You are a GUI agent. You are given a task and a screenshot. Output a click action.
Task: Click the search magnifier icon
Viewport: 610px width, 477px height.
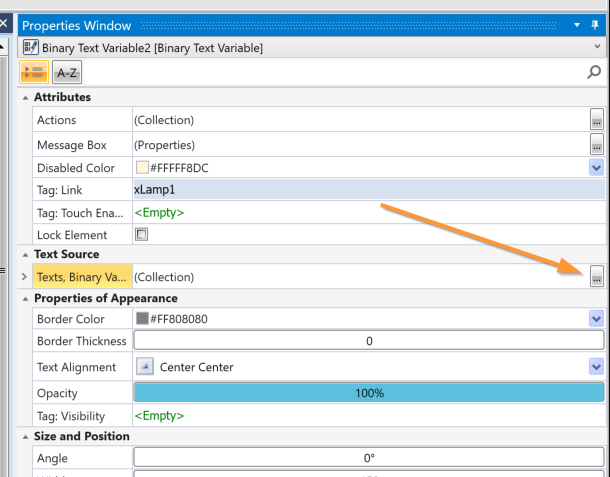595,72
